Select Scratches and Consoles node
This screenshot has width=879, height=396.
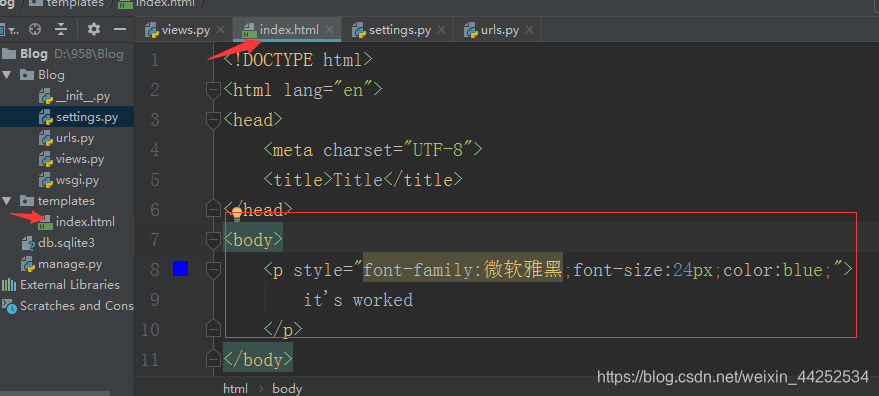pos(67,306)
